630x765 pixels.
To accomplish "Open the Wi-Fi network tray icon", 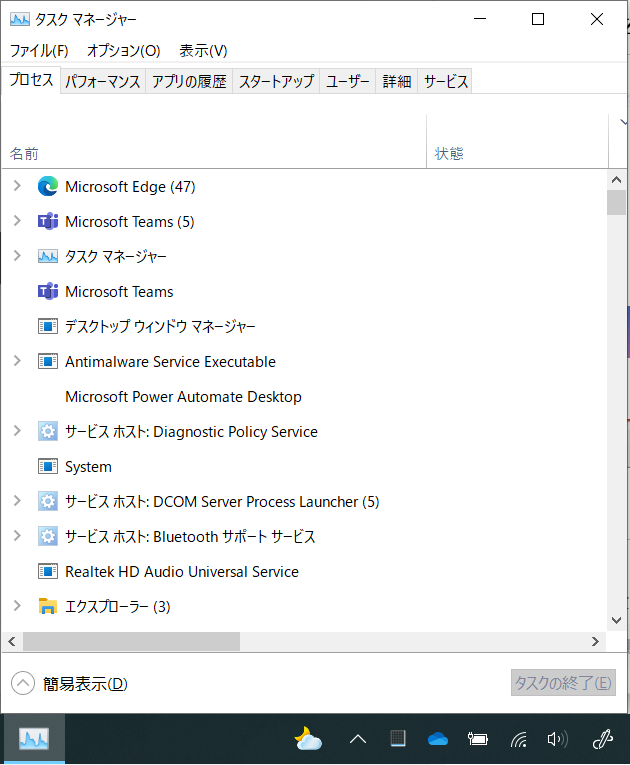I will (518, 739).
